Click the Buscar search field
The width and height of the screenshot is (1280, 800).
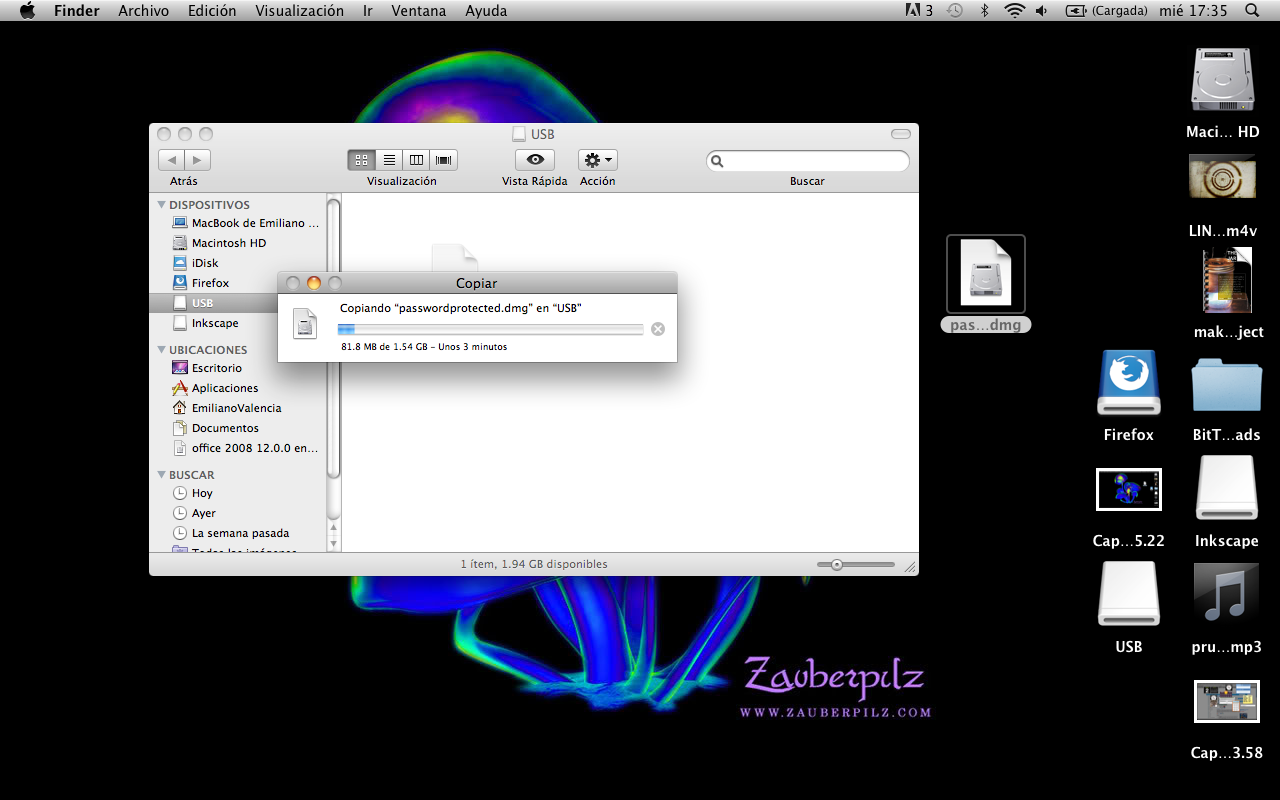coord(808,161)
